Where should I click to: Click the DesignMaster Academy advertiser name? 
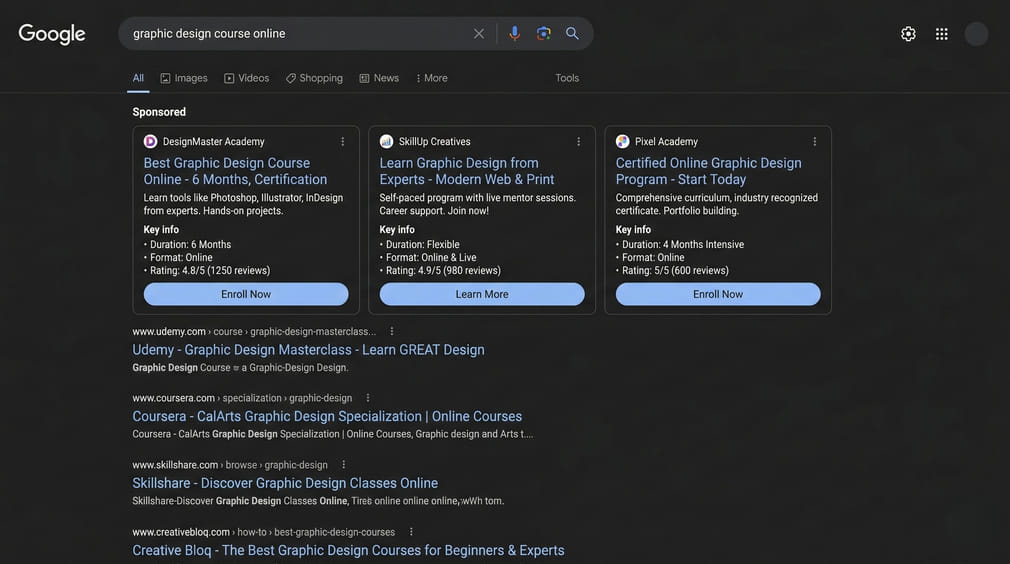214,142
